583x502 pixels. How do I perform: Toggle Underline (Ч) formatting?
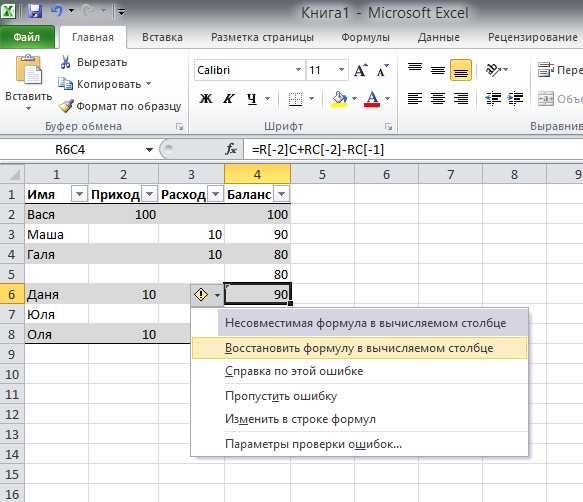[x=252, y=99]
